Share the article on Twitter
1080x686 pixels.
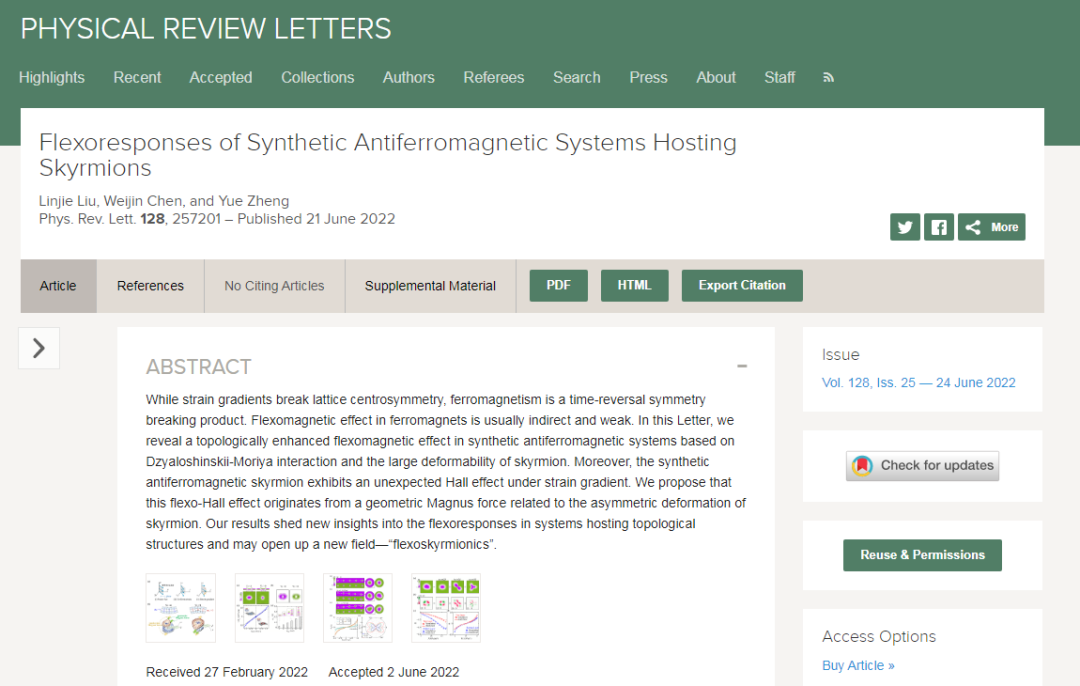[x=904, y=227]
